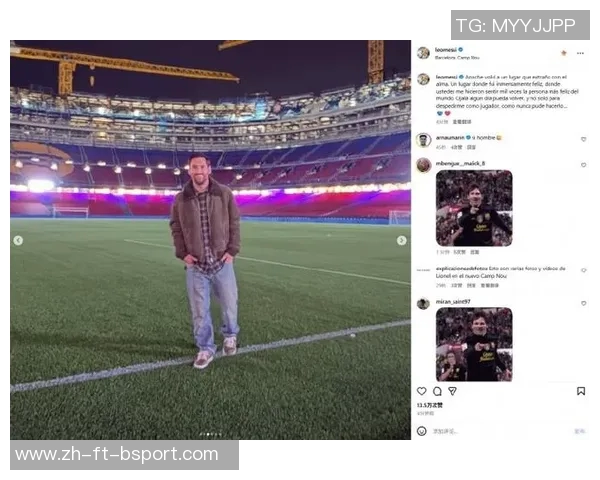Open leomessi profile from post header
Screen dimensions: 600x480
click(445, 50)
